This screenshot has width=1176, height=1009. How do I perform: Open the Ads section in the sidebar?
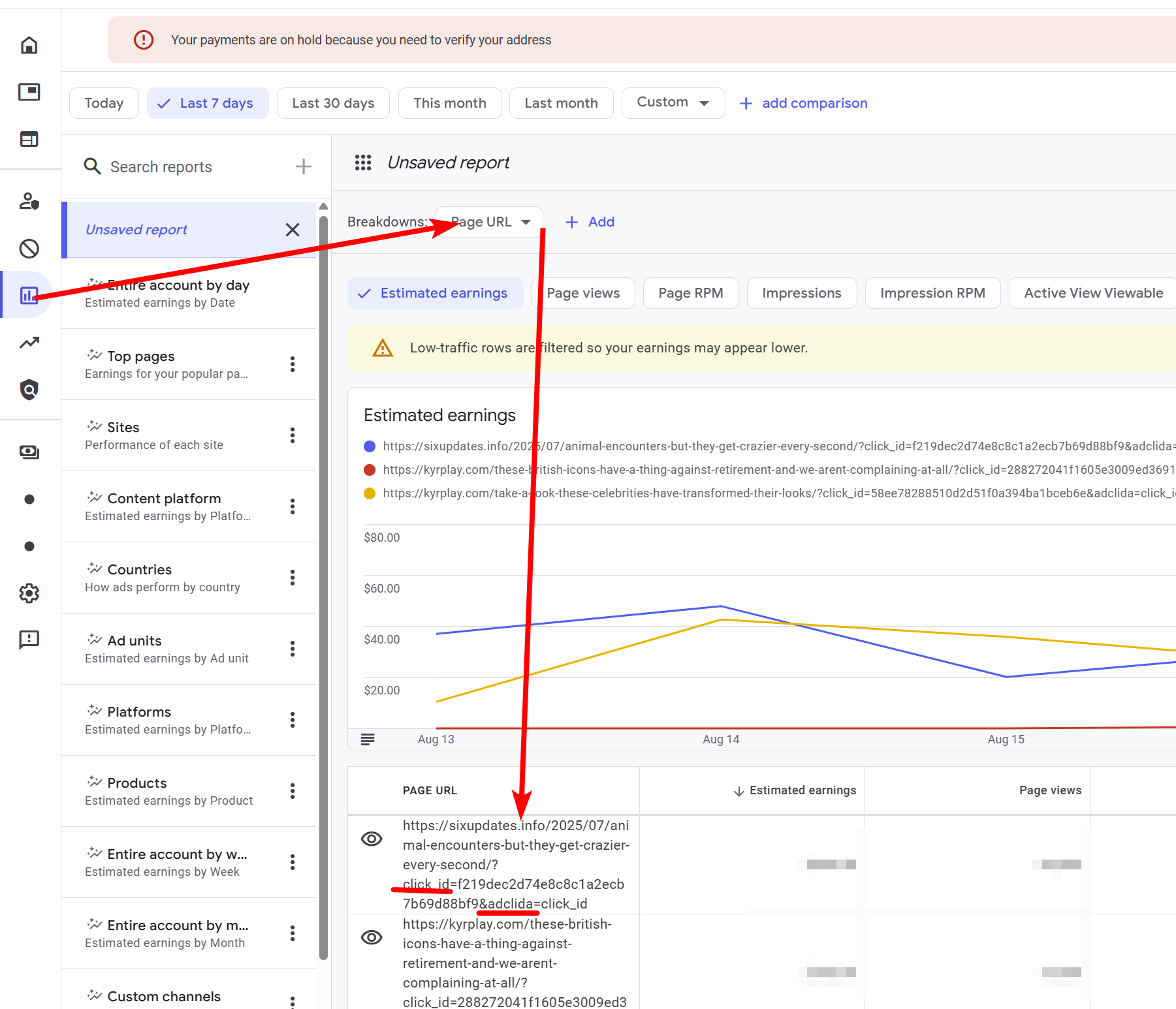29,92
